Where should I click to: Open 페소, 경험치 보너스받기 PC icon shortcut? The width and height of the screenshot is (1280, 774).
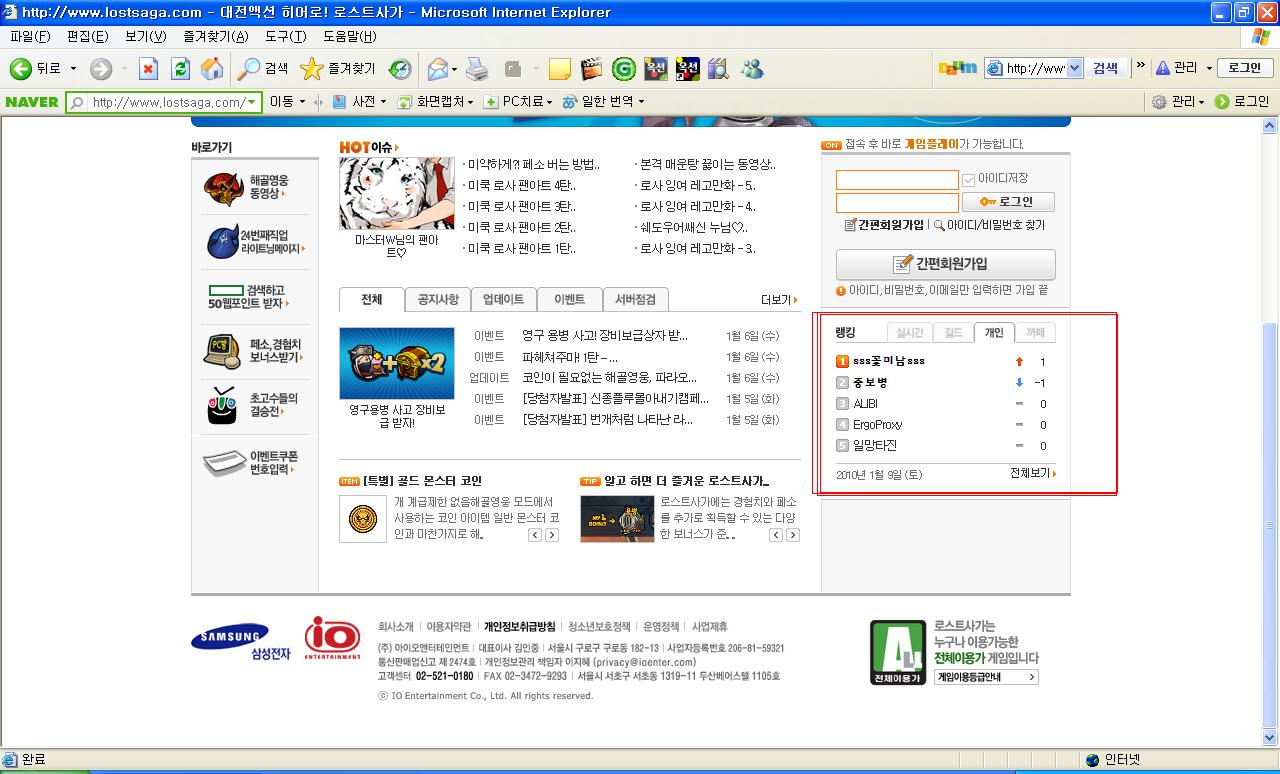coord(253,350)
